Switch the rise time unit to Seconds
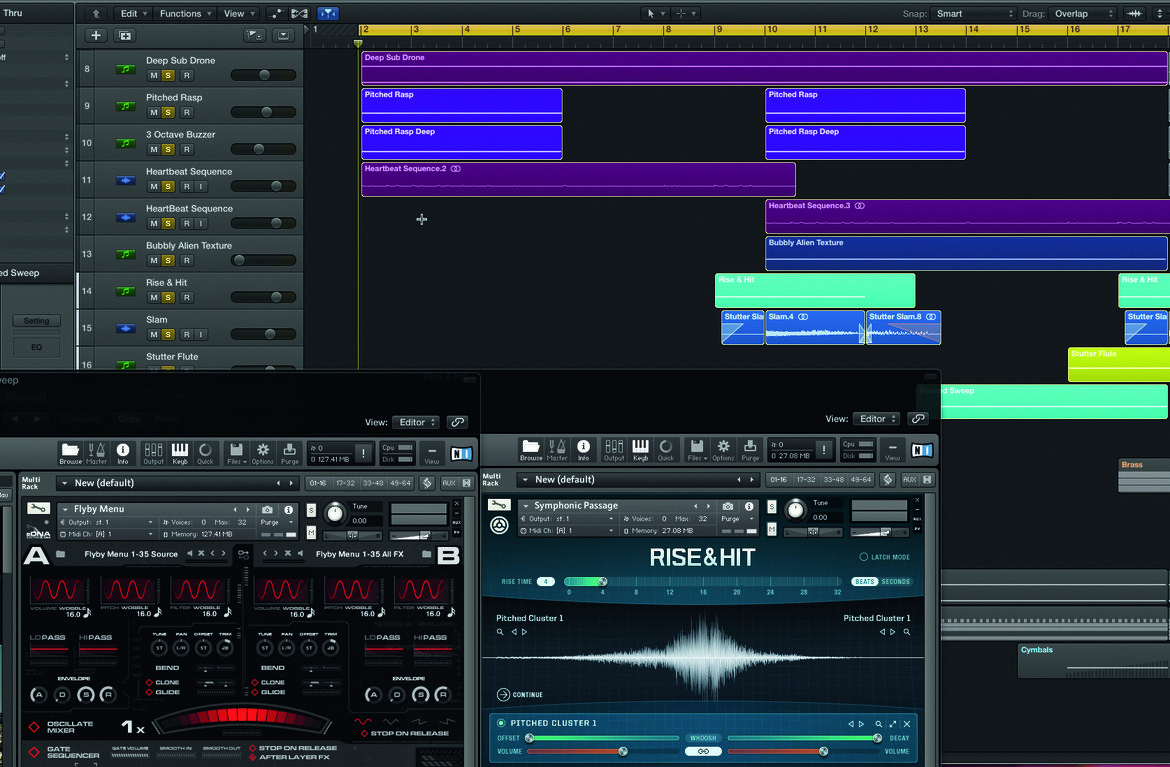 (895, 581)
